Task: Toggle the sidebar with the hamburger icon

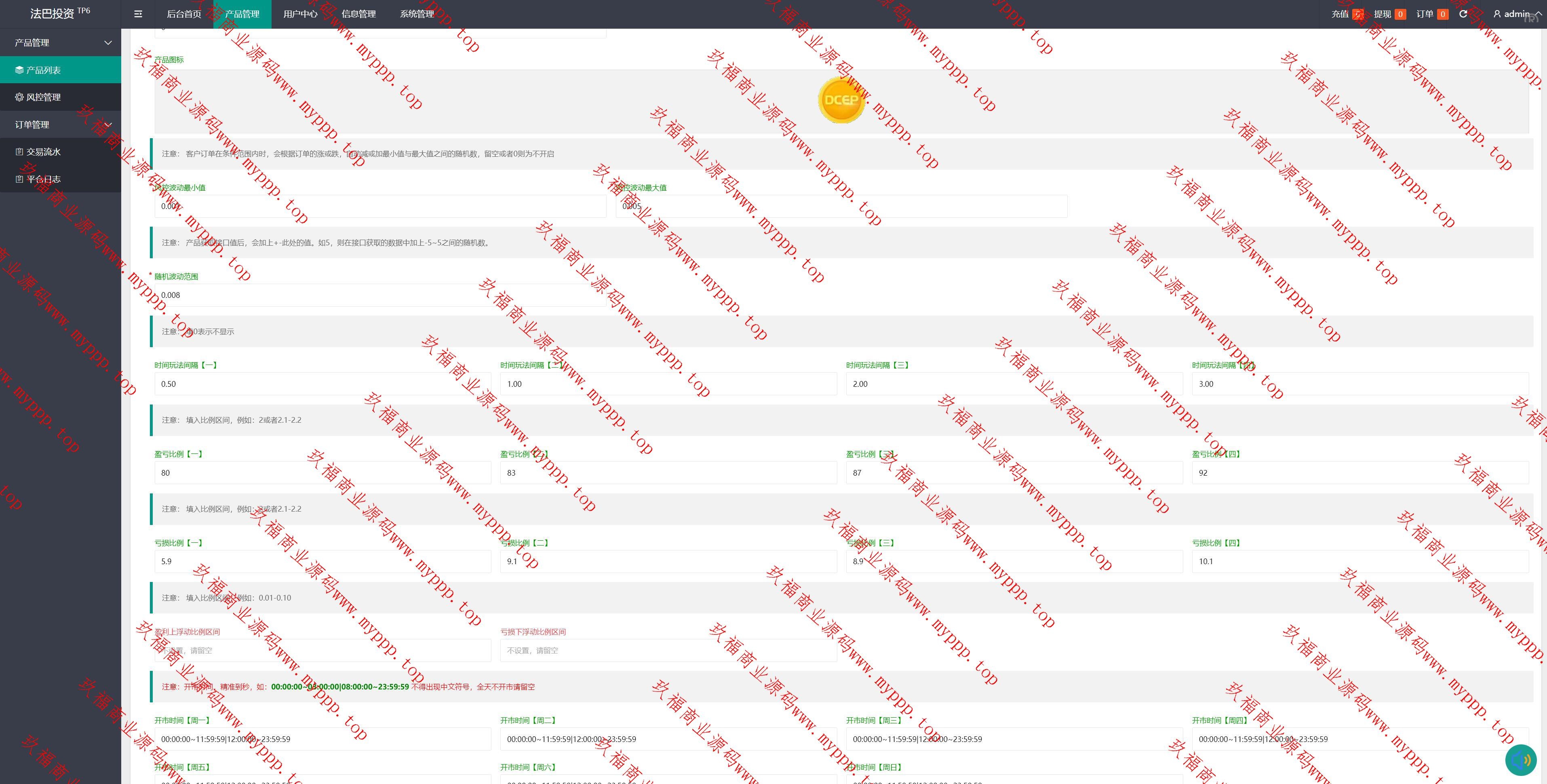Action: [x=138, y=14]
